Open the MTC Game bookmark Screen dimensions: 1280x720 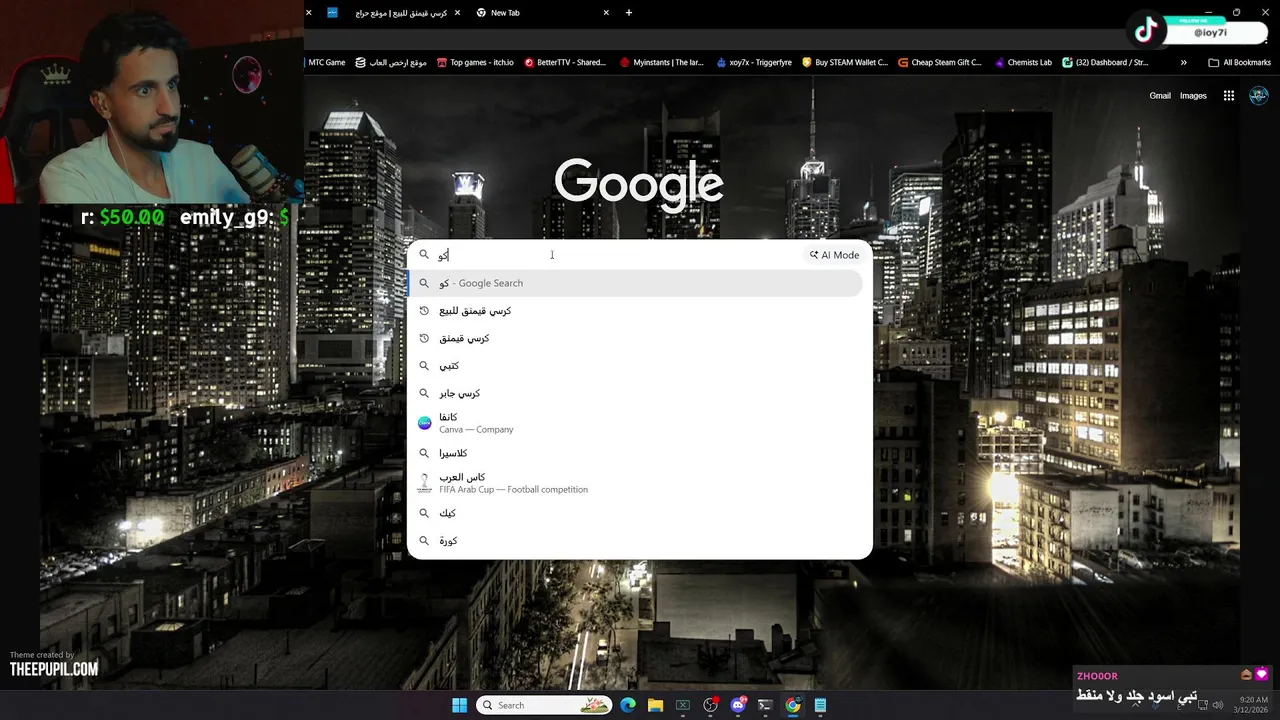[x=326, y=62]
